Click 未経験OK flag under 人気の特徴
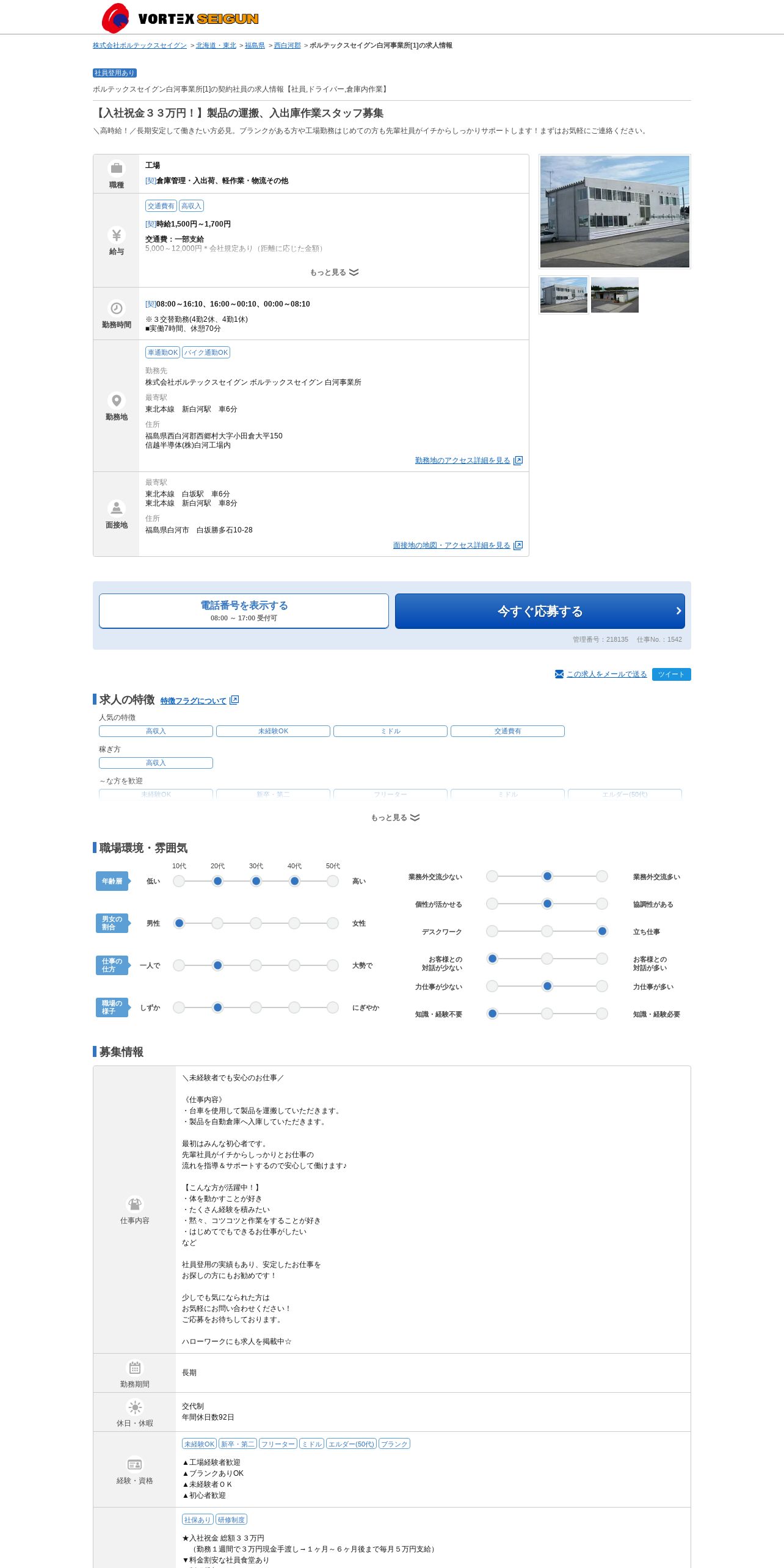The width and height of the screenshot is (784, 1568). pyautogui.click(x=273, y=731)
